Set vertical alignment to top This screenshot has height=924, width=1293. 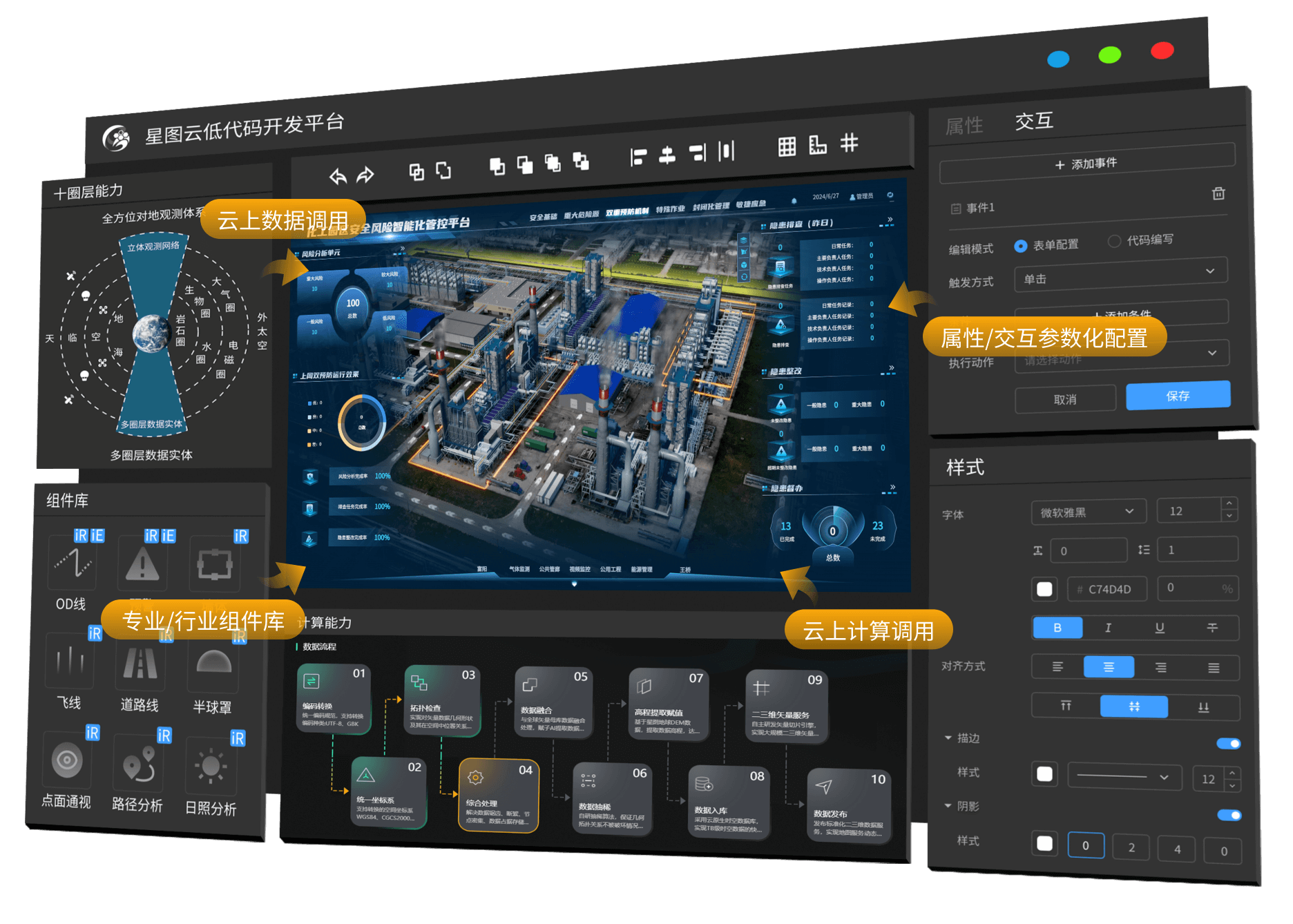tap(1066, 705)
